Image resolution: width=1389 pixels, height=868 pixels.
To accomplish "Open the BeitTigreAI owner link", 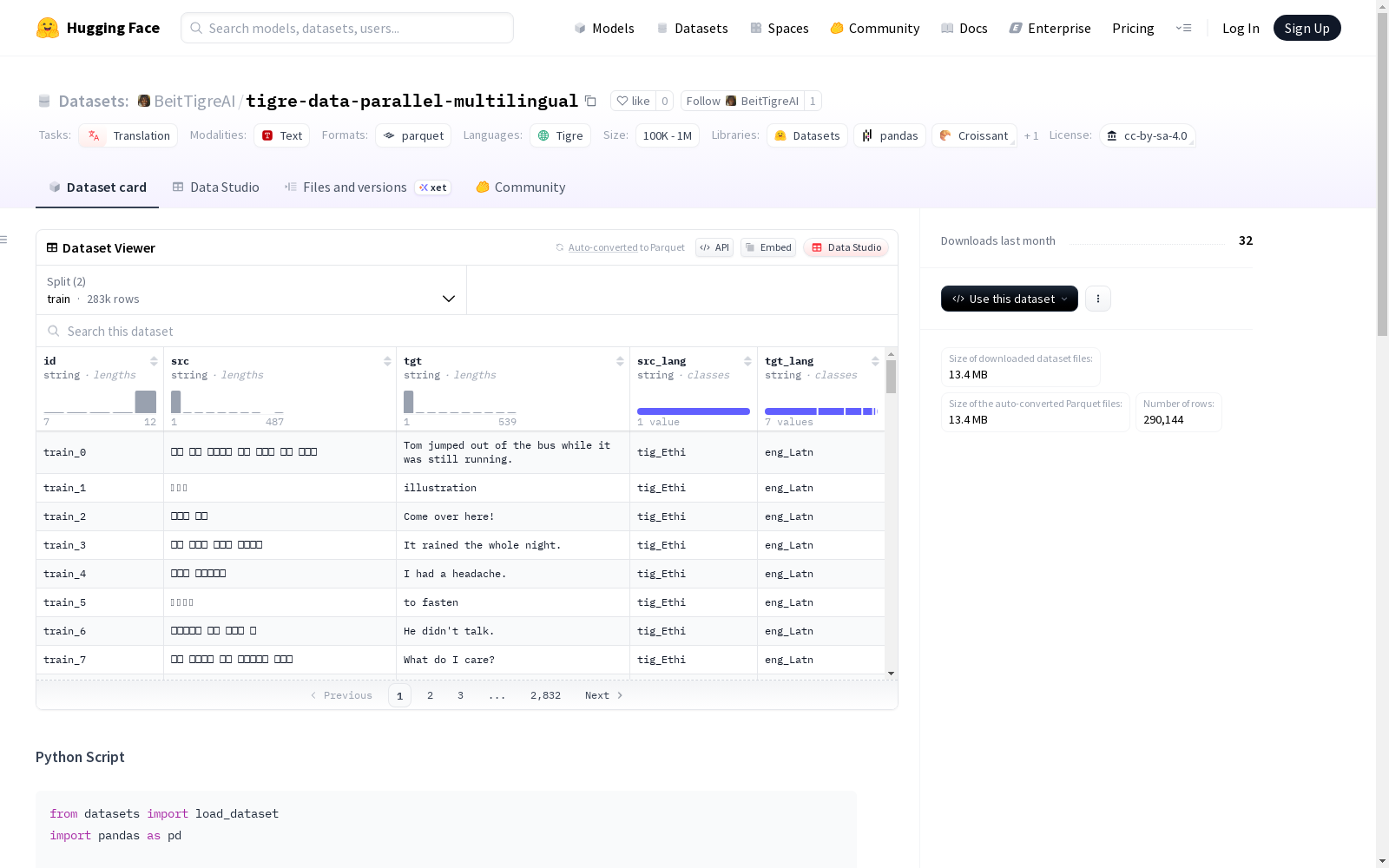I will click(x=194, y=101).
